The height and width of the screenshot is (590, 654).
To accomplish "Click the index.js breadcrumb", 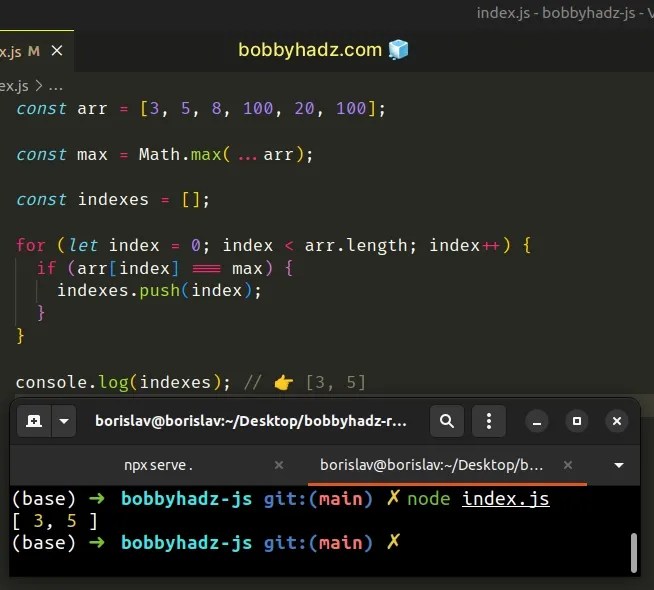I will click(x=15, y=86).
